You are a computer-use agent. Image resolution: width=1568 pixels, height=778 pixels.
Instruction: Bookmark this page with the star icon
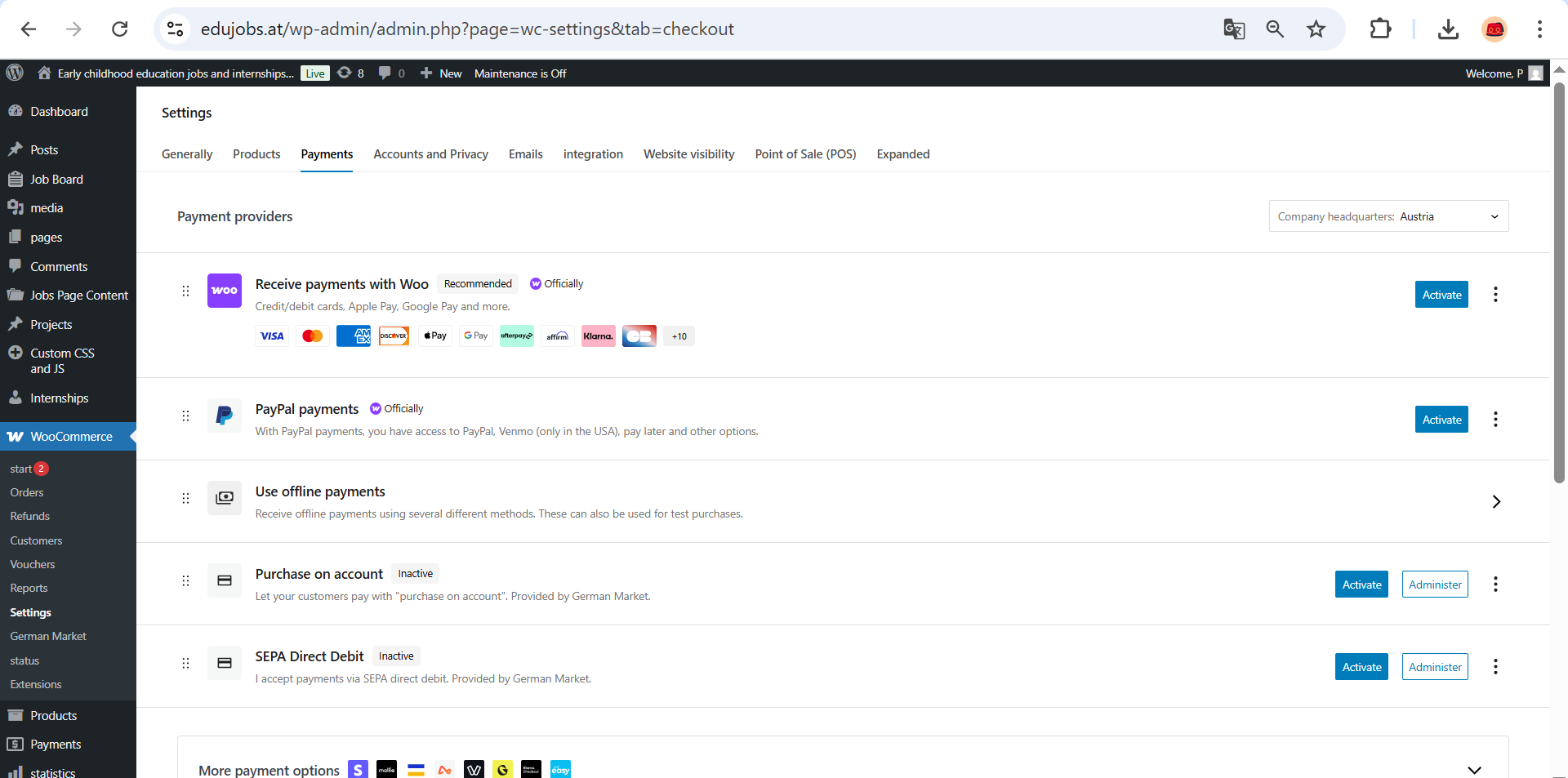(x=1316, y=29)
